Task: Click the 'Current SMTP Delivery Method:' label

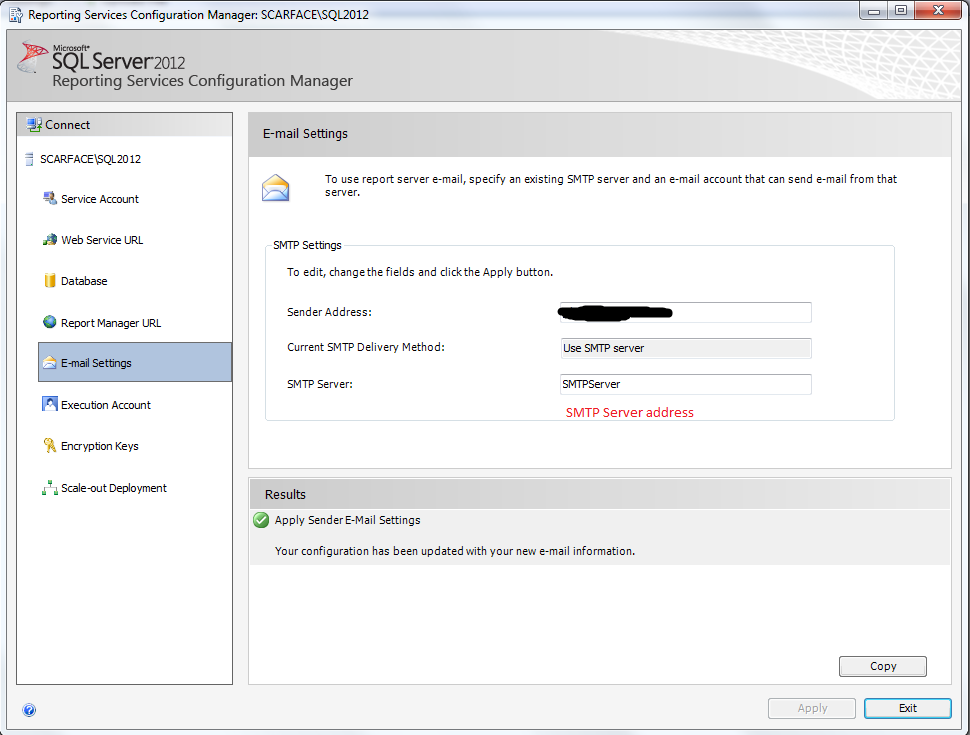Action: coord(366,348)
